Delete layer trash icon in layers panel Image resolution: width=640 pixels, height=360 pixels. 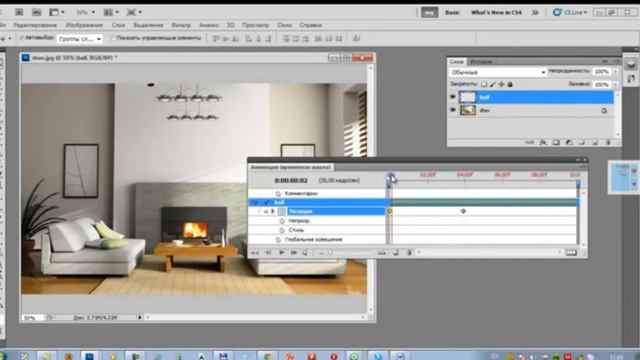click(608, 142)
